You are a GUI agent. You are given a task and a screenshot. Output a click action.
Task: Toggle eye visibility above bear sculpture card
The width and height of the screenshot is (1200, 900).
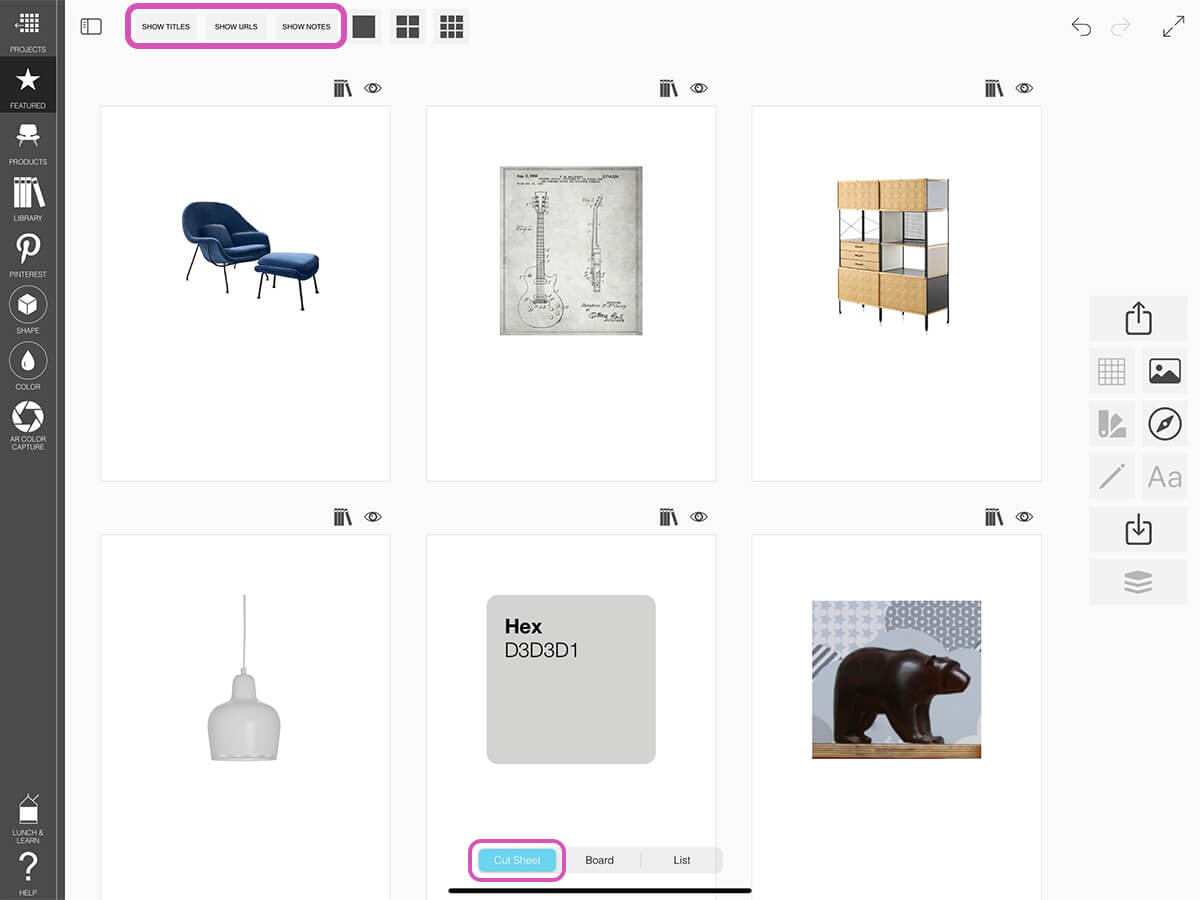point(1024,517)
